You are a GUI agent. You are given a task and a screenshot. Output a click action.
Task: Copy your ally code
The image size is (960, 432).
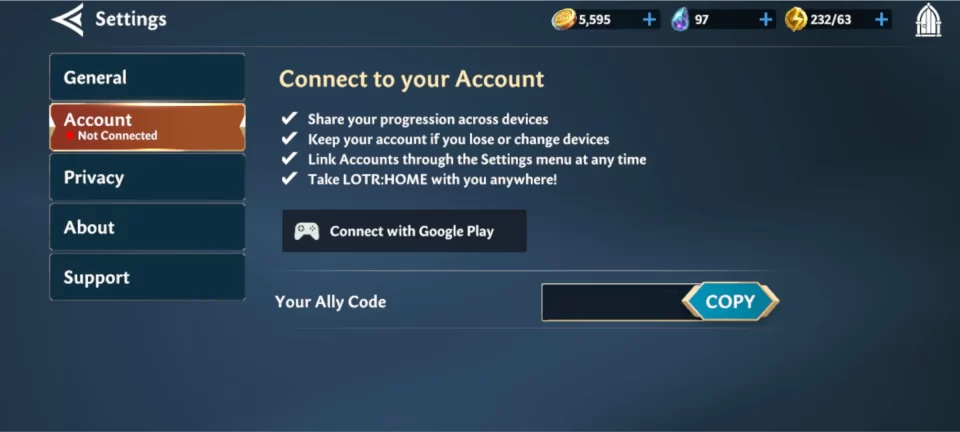[730, 302]
